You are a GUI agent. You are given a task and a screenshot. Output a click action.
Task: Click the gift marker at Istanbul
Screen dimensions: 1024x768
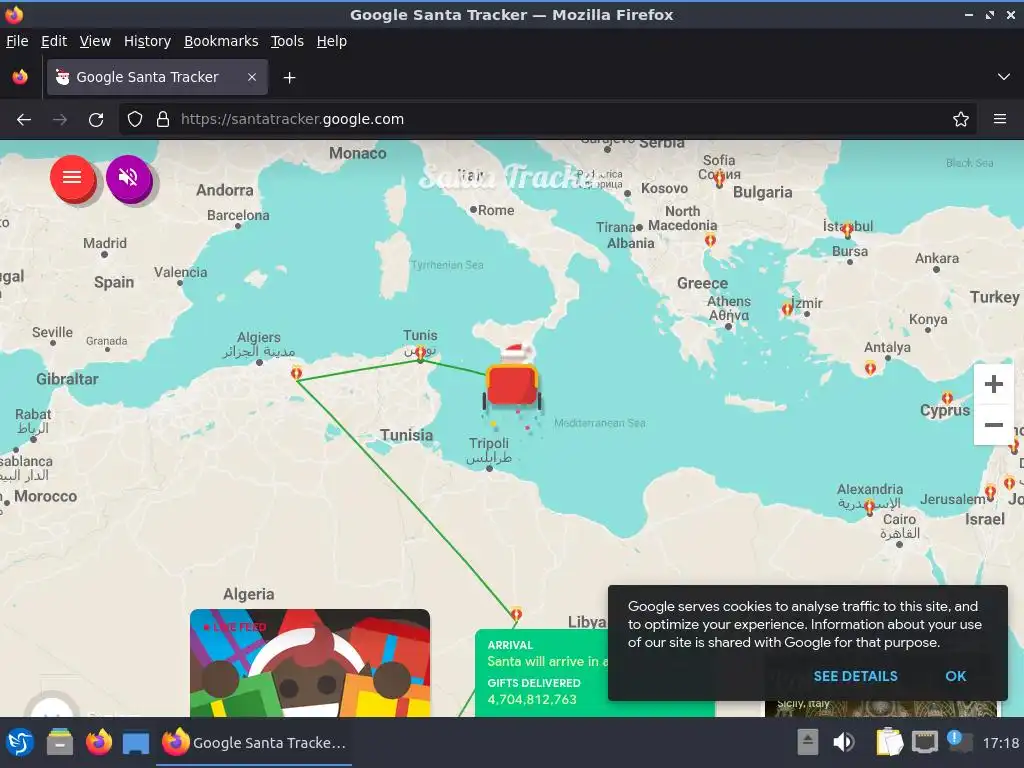(x=848, y=229)
